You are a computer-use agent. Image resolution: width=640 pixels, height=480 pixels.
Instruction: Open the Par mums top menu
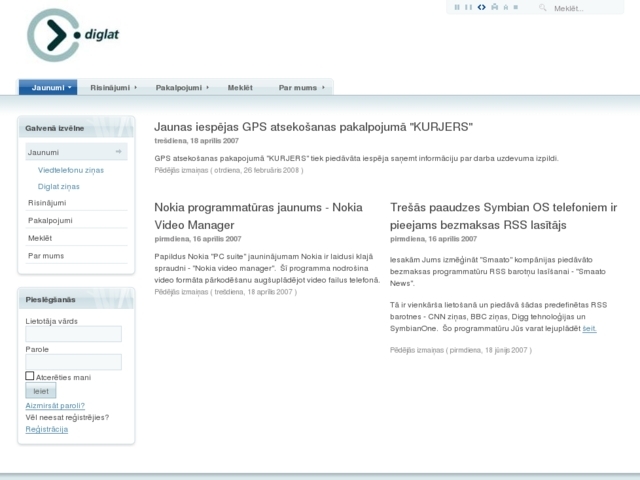(x=301, y=88)
